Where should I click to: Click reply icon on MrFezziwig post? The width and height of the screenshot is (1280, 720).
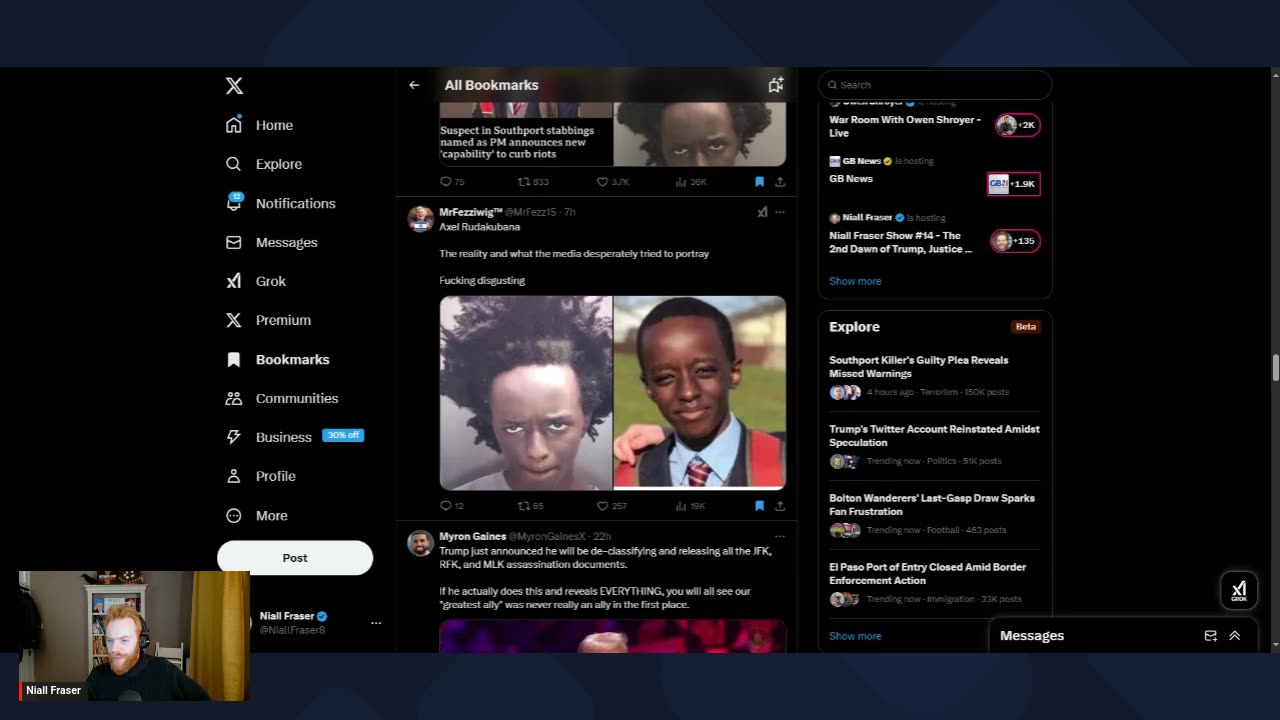tap(446, 506)
